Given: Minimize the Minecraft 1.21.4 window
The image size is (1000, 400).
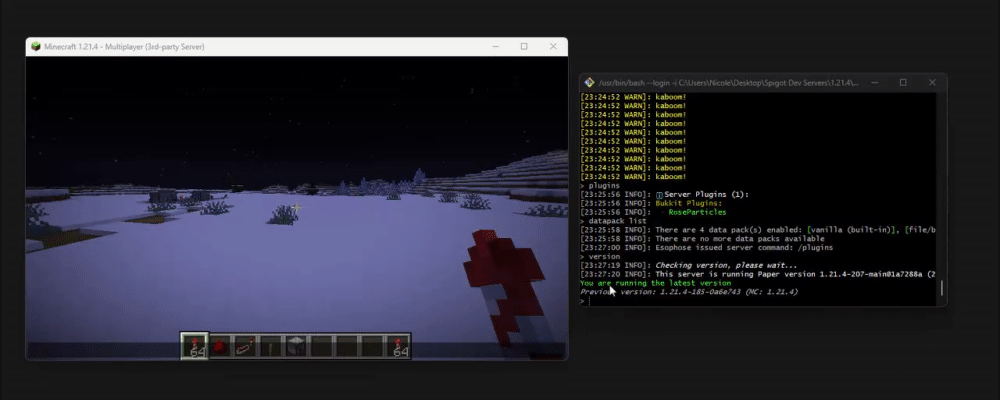Looking at the screenshot, I should tap(495, 47).
